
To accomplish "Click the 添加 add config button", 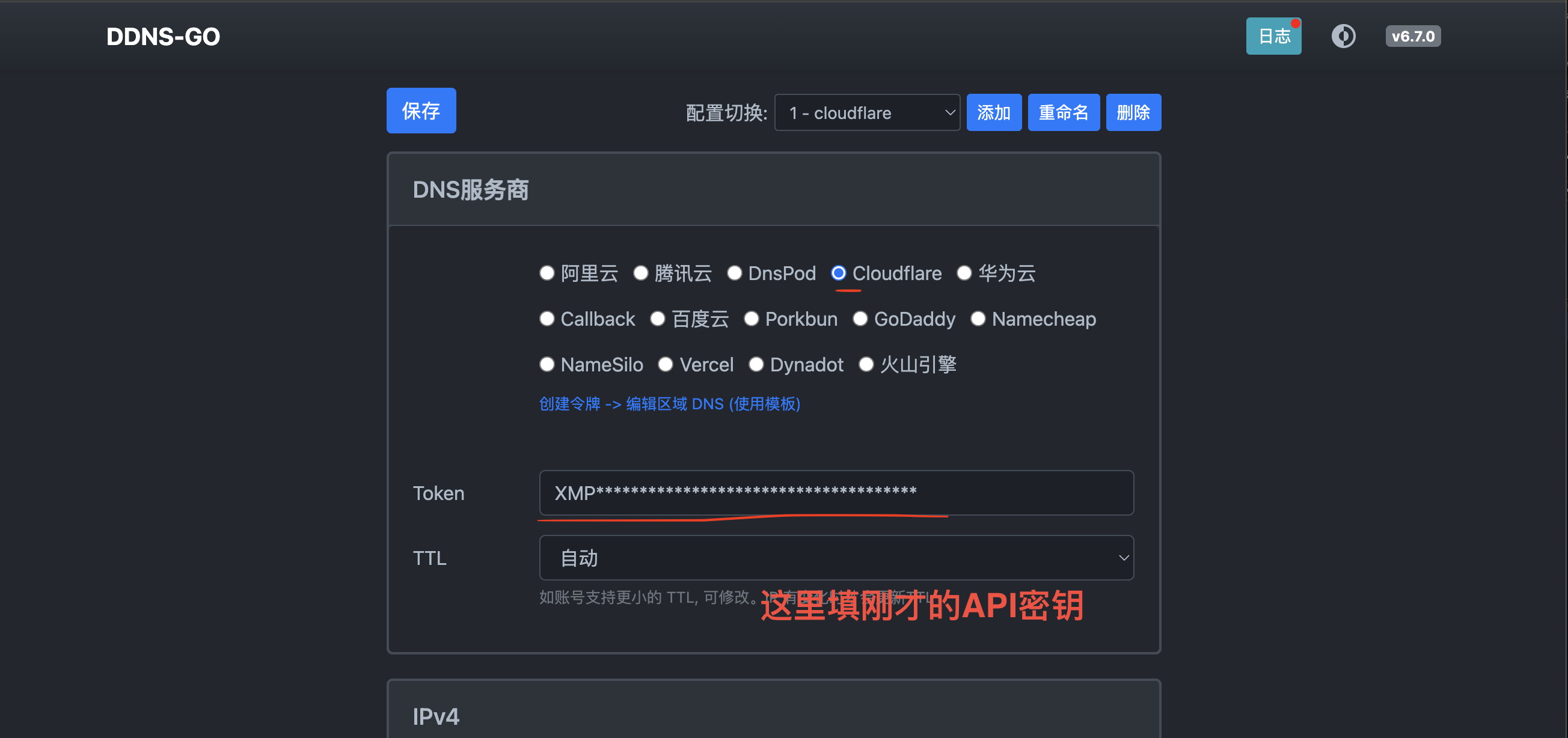I will tap(994, 112).
